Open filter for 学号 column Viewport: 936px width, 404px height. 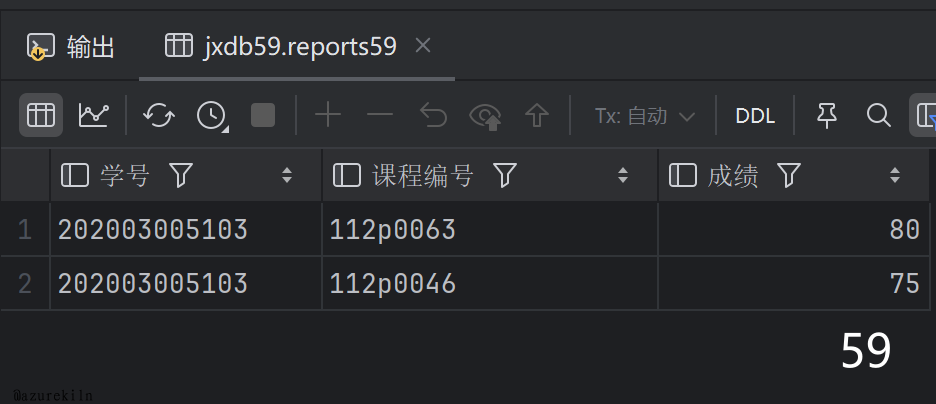pyautogui.click(x=181, y=176)
